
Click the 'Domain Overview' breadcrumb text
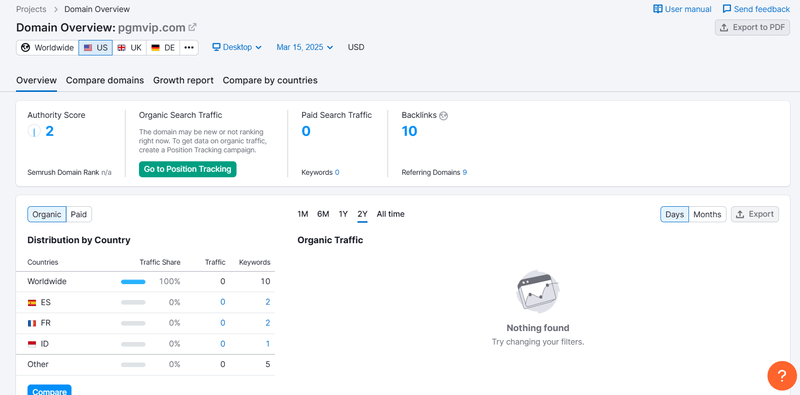97,9
